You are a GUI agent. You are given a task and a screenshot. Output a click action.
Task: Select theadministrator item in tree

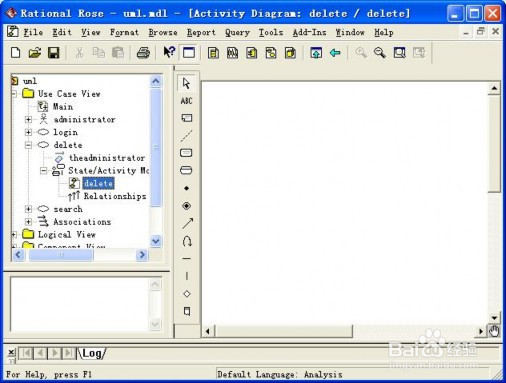[107, 158]
